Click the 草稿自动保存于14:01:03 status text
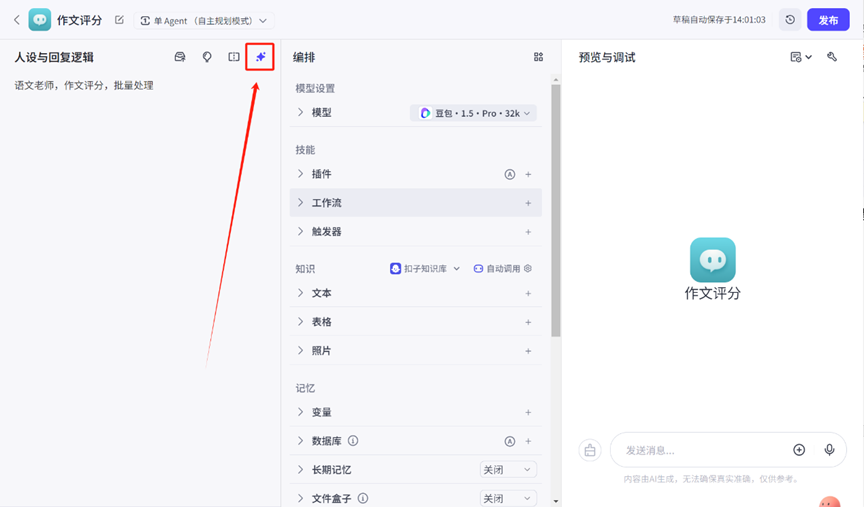The image size is (864, 507). coord(719,20)
